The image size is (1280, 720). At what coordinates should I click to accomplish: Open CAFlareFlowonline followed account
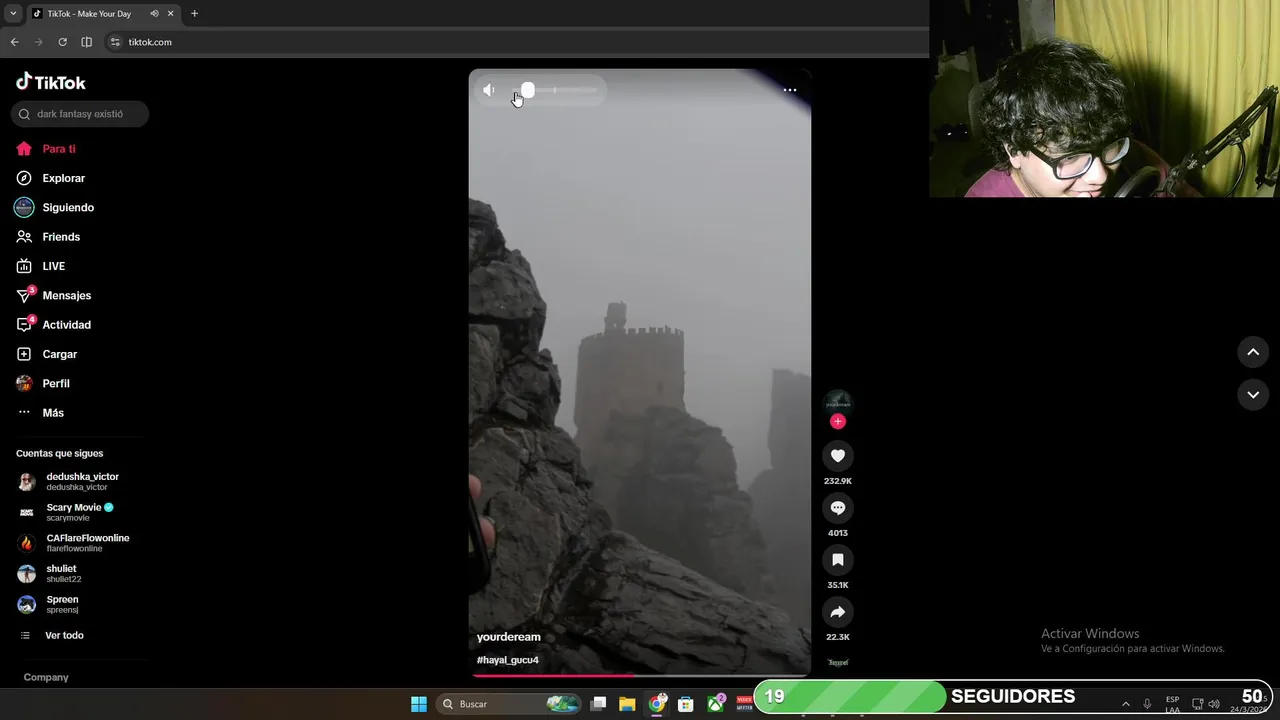click(x=74, y=543)
